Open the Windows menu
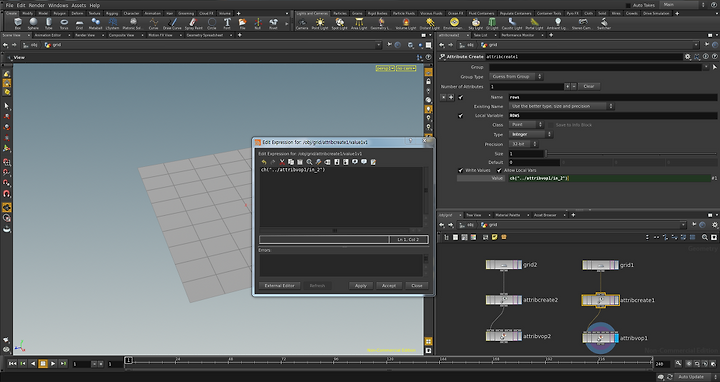Viewport: 720px width, 382px height. (x=58, y=6)
